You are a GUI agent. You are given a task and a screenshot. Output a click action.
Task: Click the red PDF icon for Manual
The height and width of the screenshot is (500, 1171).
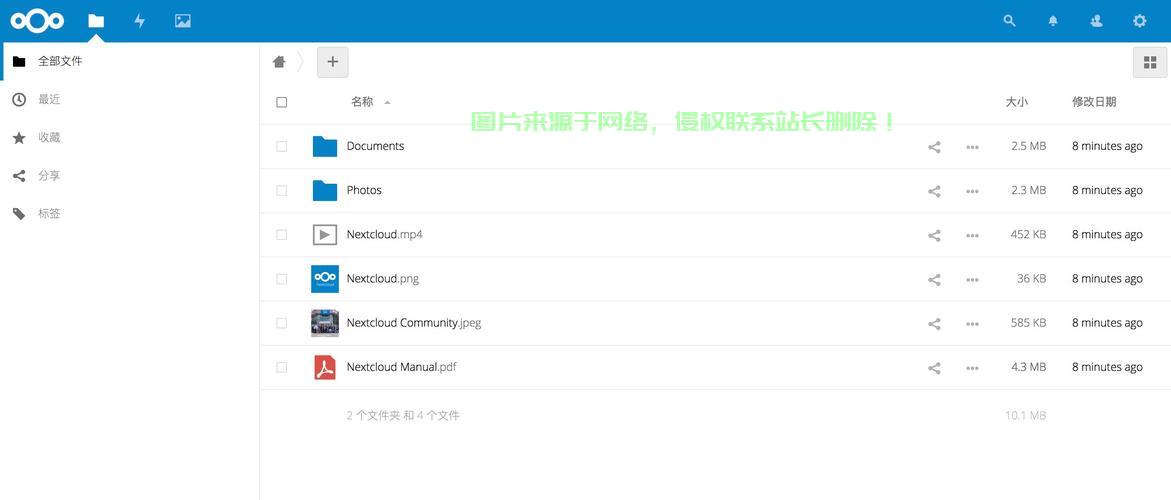(x=325, y=367)
